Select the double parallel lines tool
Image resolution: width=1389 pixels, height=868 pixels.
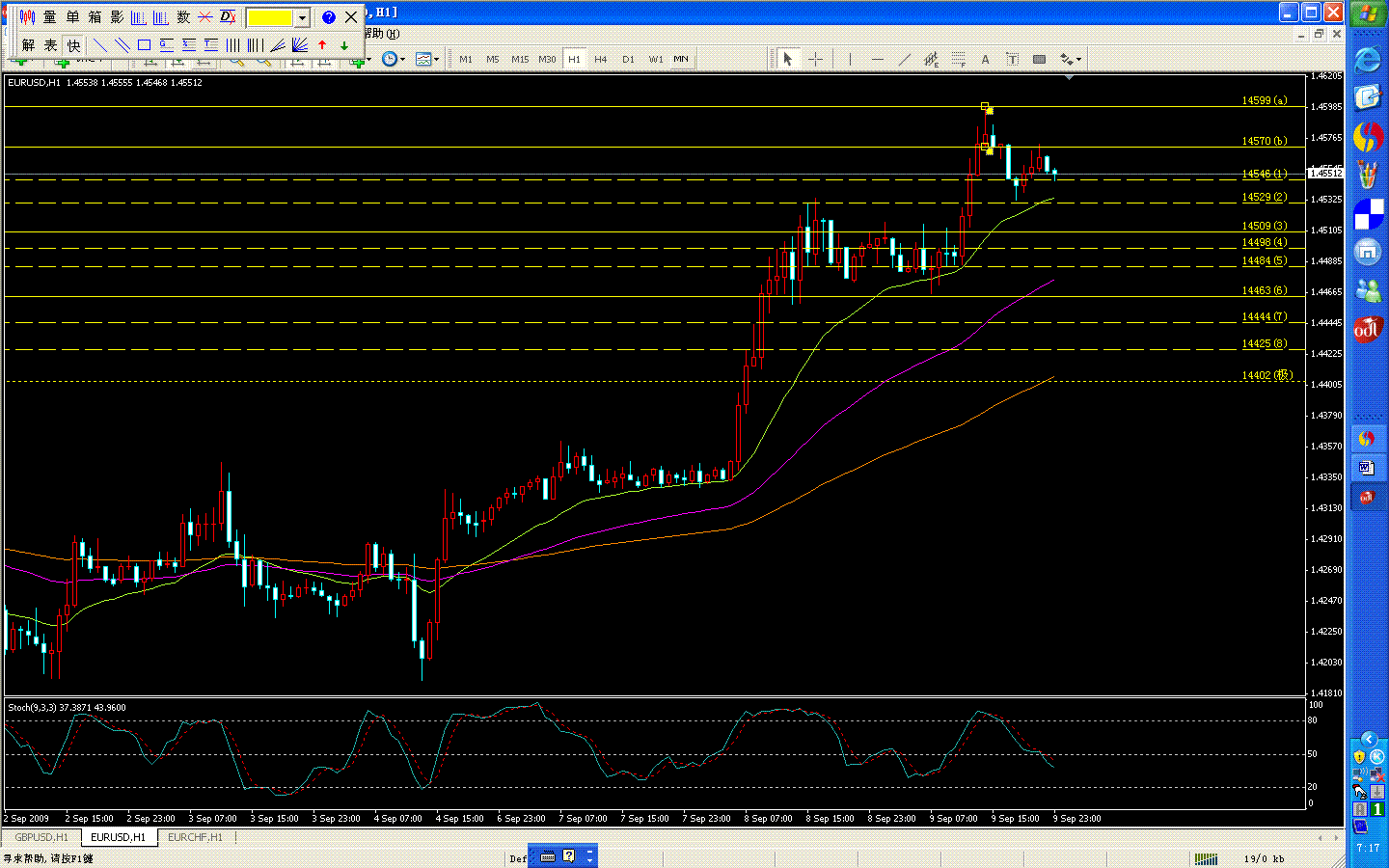click(x=122, y=45)
